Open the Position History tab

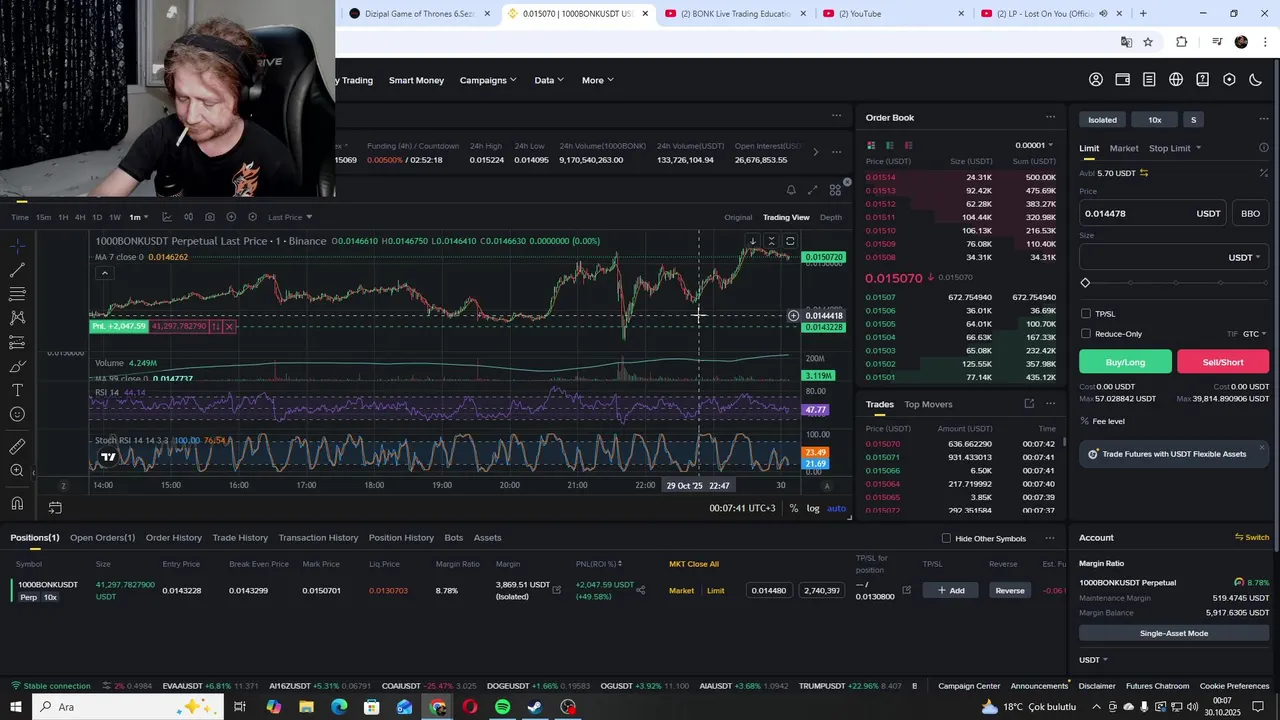401,538
